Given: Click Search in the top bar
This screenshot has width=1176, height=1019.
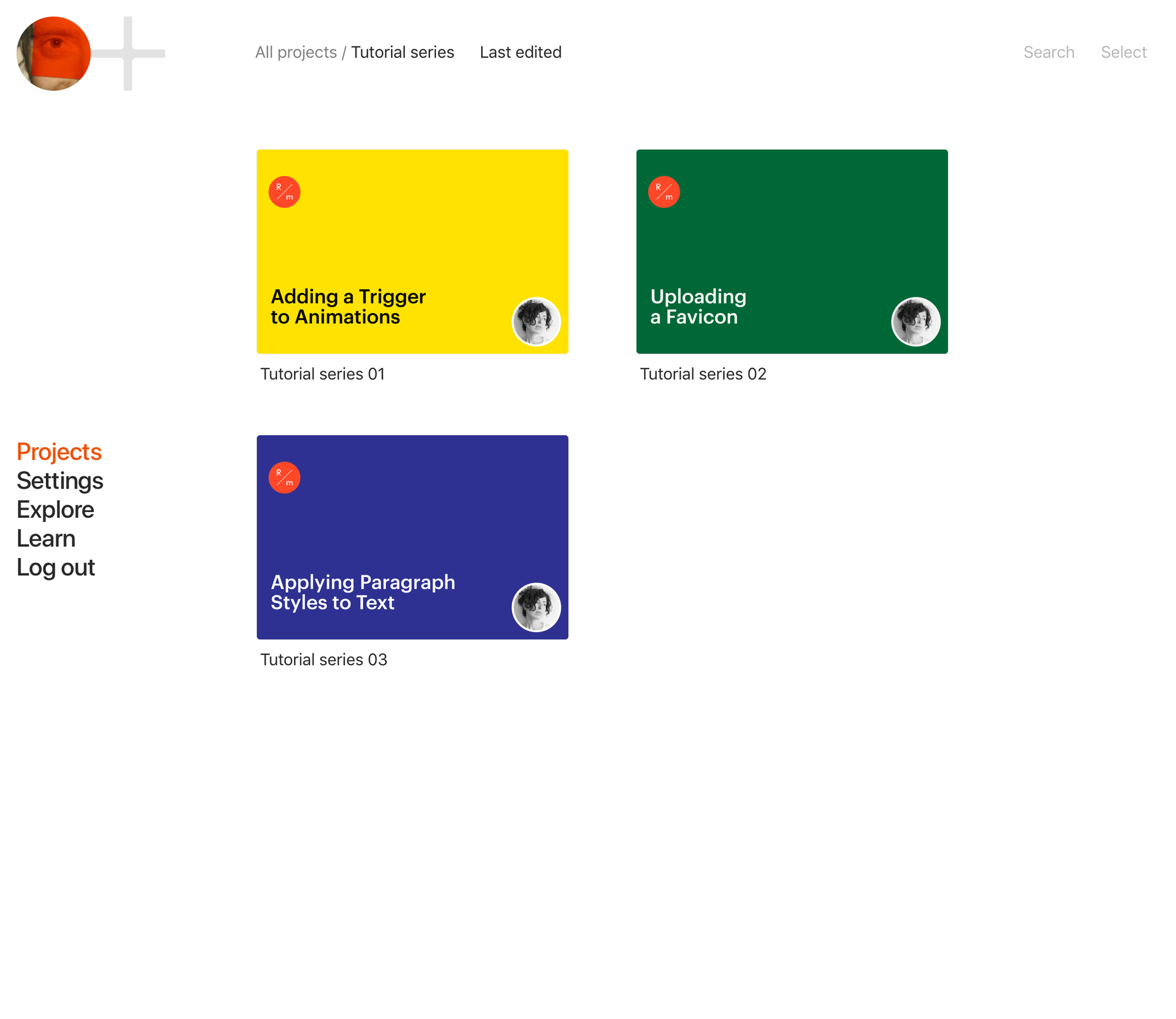Looking at the screenshot, I should pyautogui.click(x=1049, y=52).
